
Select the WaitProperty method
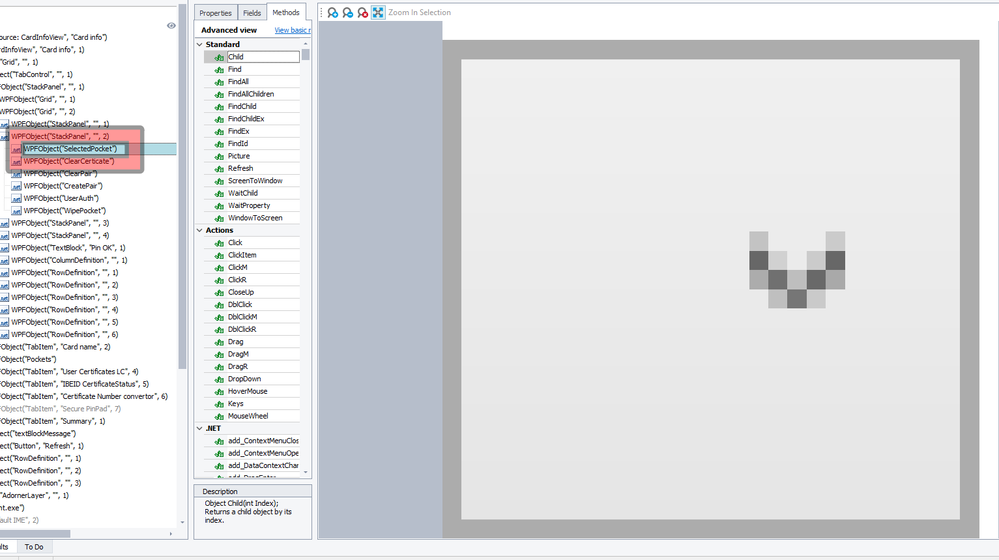pos(249,206)
